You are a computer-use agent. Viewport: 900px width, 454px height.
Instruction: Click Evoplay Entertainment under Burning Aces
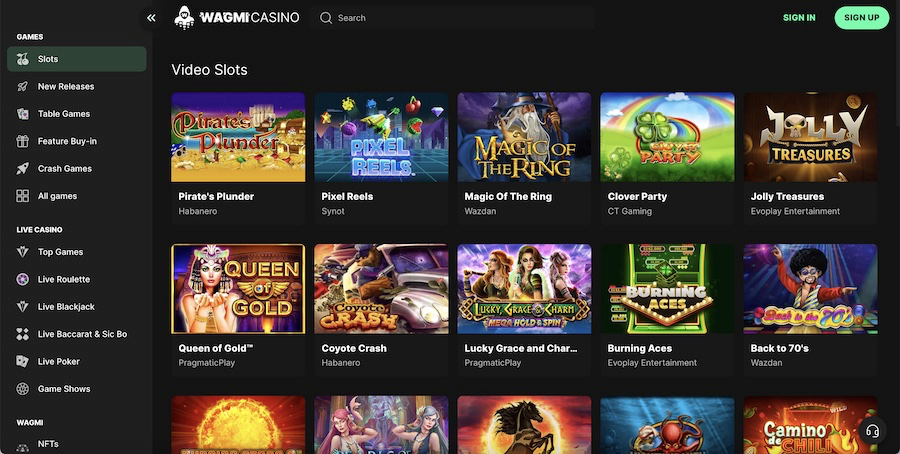tap(652, 363)
